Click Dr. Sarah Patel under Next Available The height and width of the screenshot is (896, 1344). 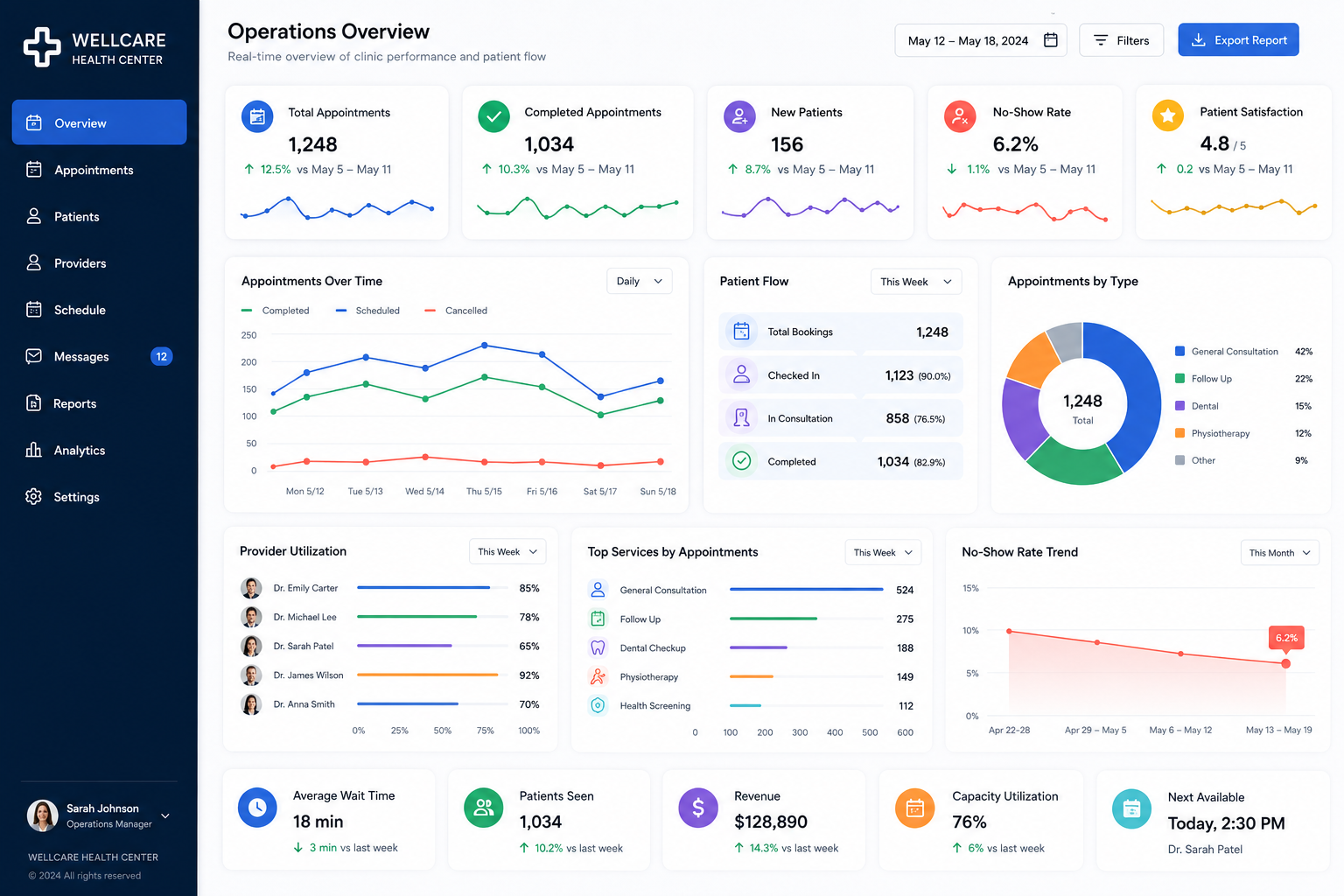[x=1205, y=849]
